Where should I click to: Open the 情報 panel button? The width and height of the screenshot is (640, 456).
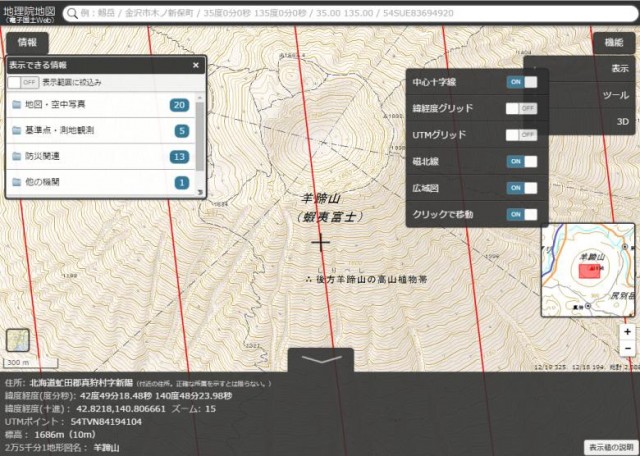[x=27, y=42]
